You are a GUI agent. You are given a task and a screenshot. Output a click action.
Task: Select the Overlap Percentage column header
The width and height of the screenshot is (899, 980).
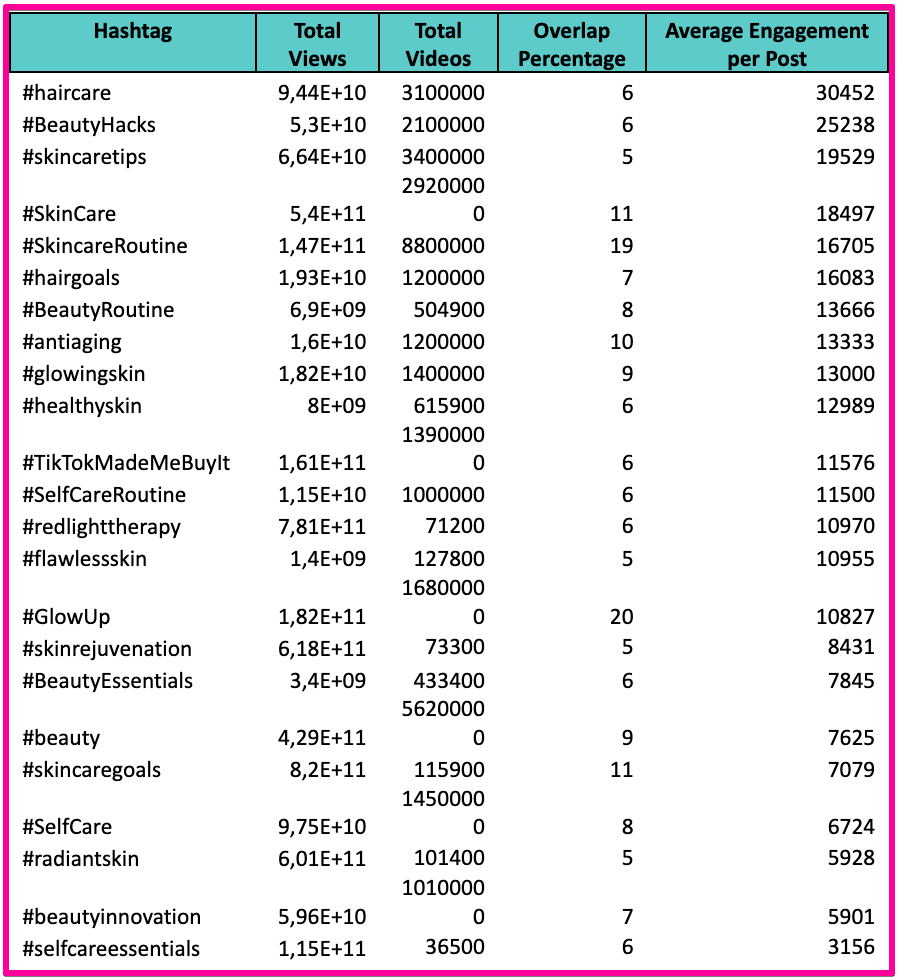tap(571, 45)
